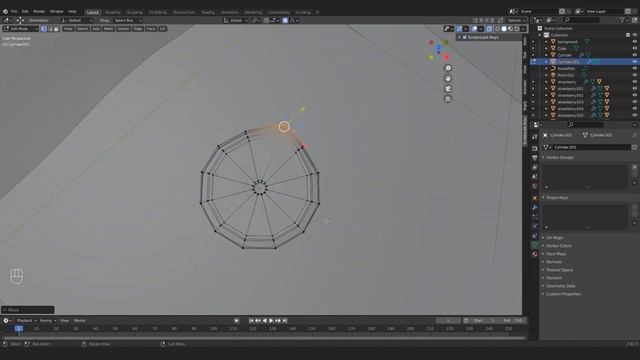Screen dimensions: 640x360
Task: Hide NurbsPath using its eye icon
Action: 635,69
